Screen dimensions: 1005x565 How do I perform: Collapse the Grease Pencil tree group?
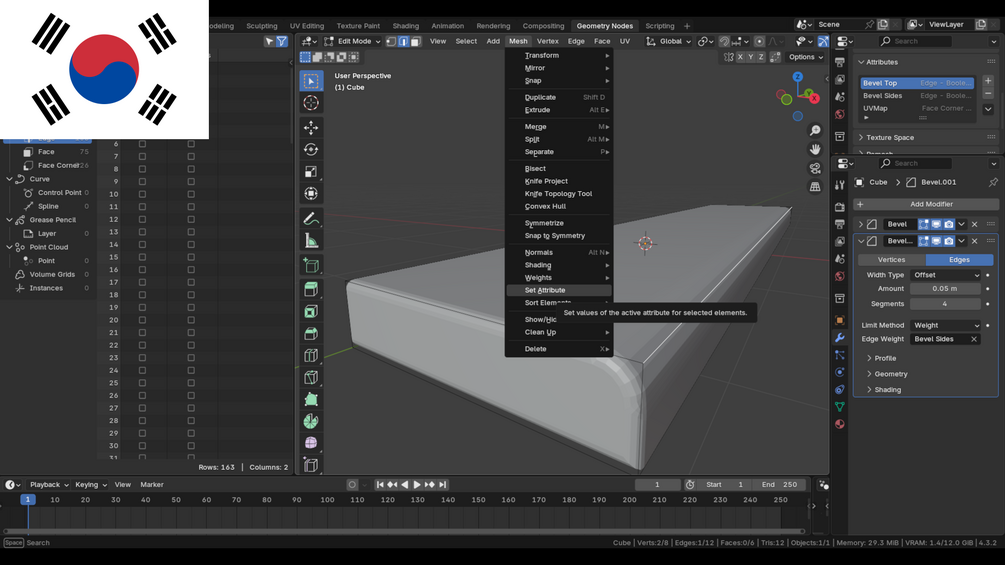10,220
